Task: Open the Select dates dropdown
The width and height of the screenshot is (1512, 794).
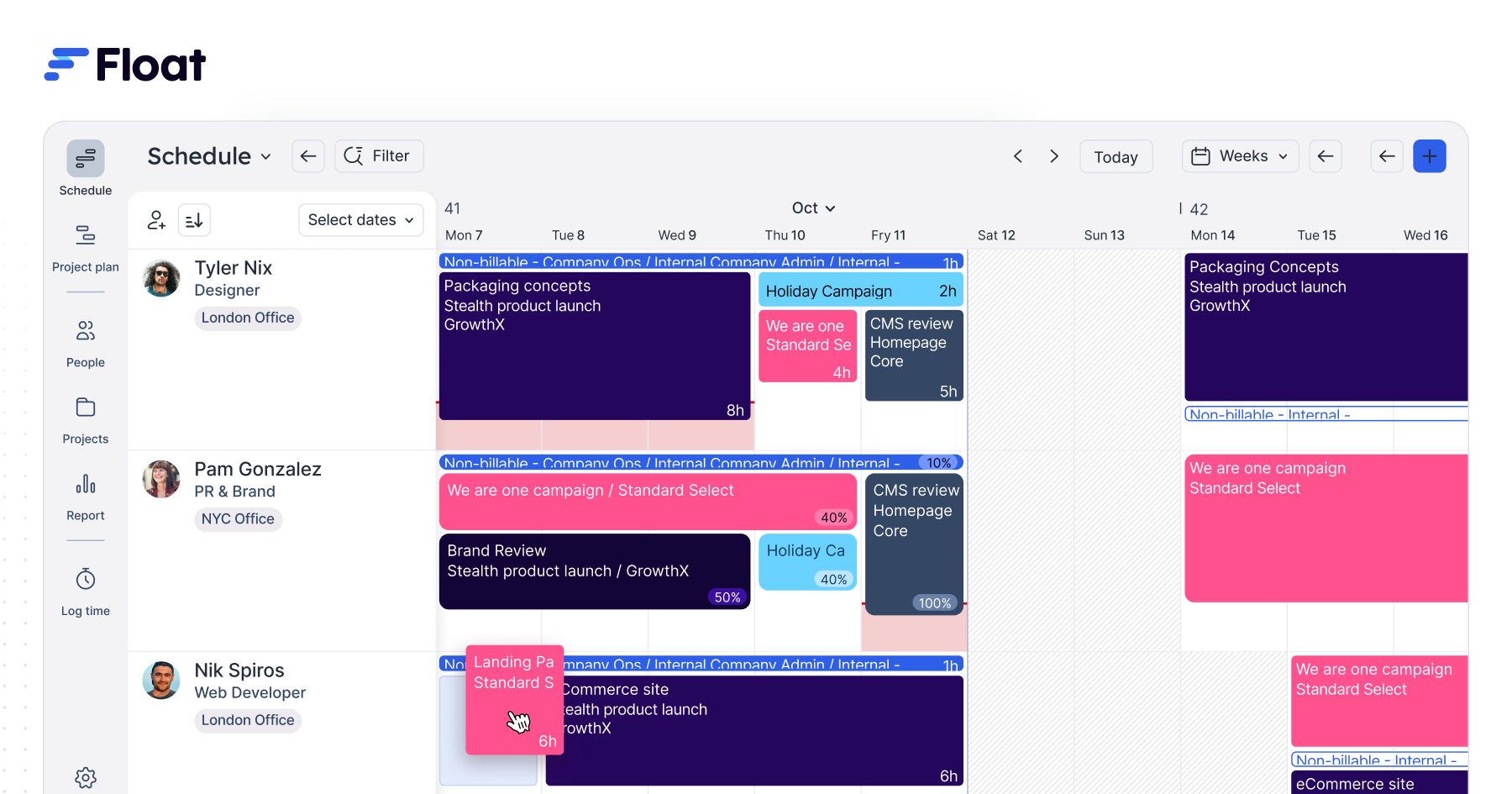Action: point(361,220)
